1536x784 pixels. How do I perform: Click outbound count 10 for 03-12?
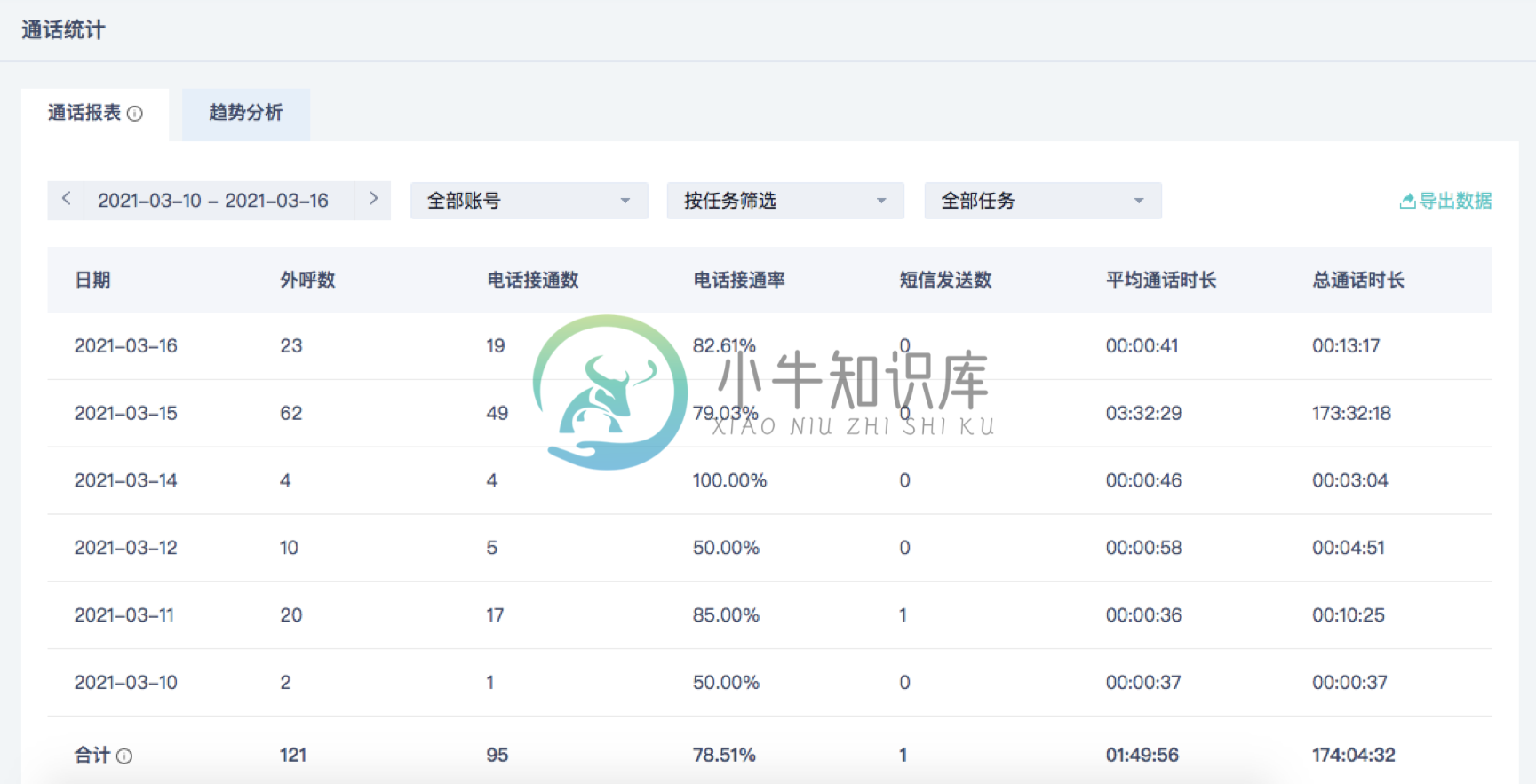click(290, 549)
